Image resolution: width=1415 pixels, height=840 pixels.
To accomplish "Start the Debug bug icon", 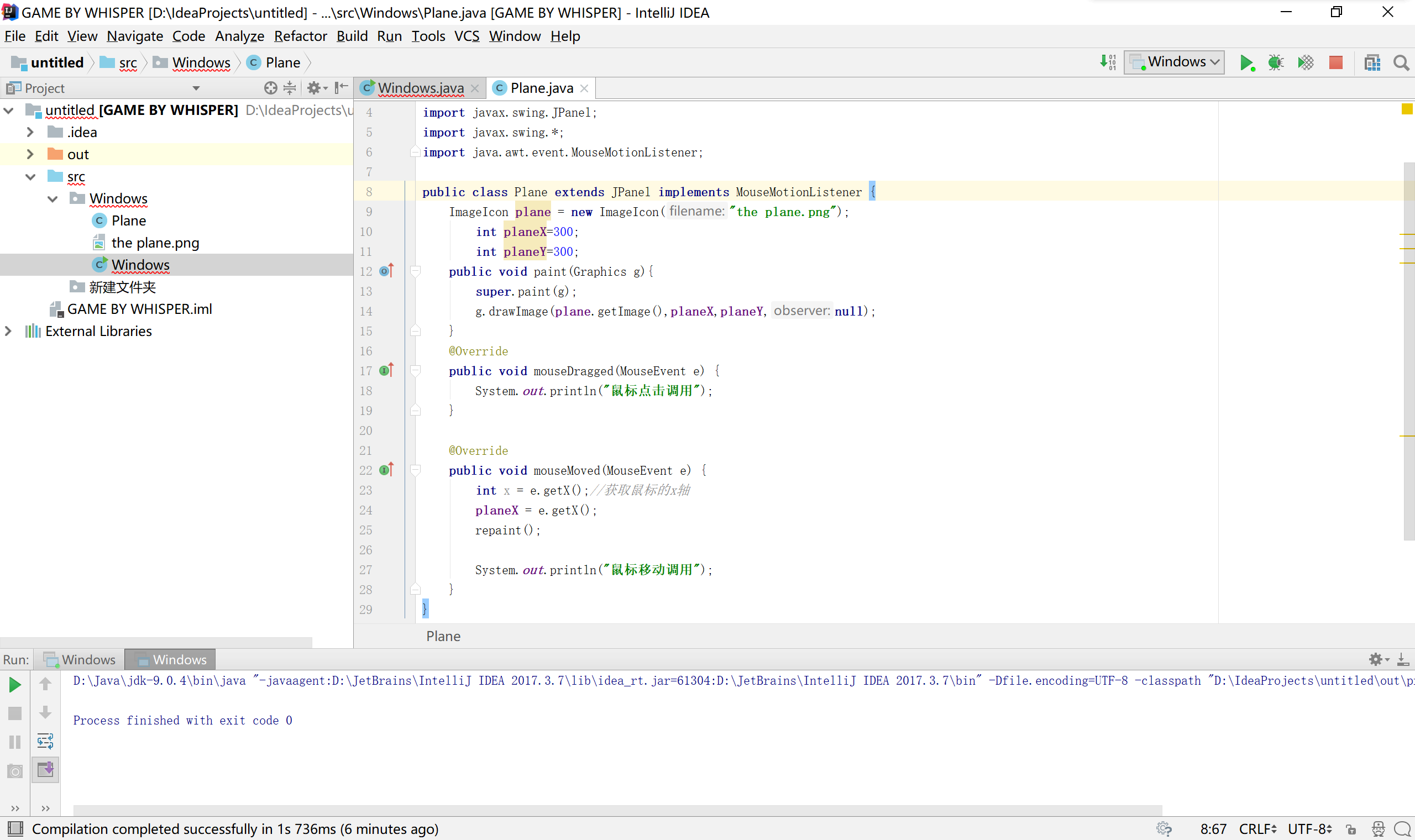I will pos(1276,62).
